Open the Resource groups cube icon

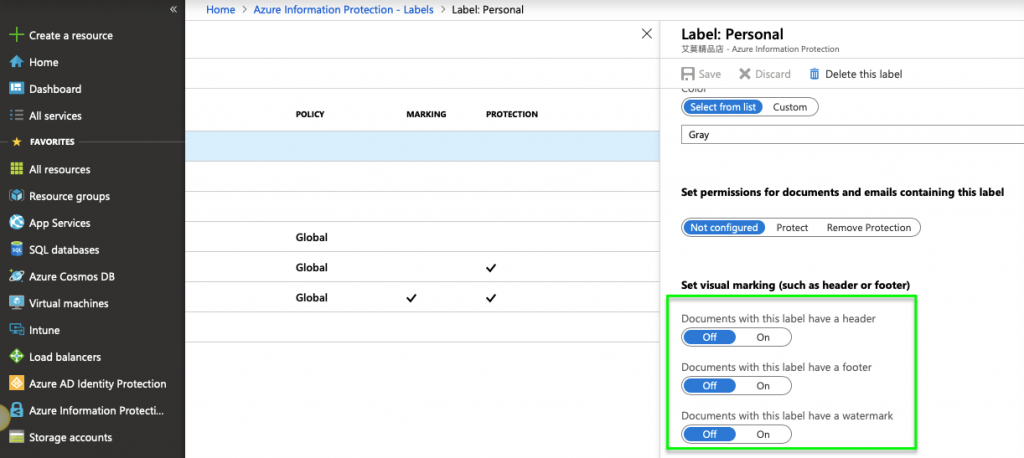point(17,196)
